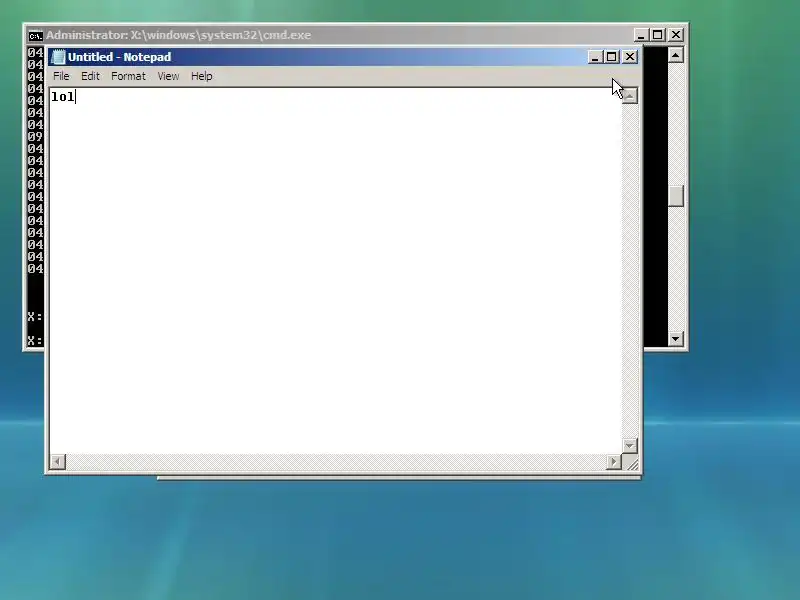Close the Untitled - Notepad window
Screen dimensions: 800x600
630,57
